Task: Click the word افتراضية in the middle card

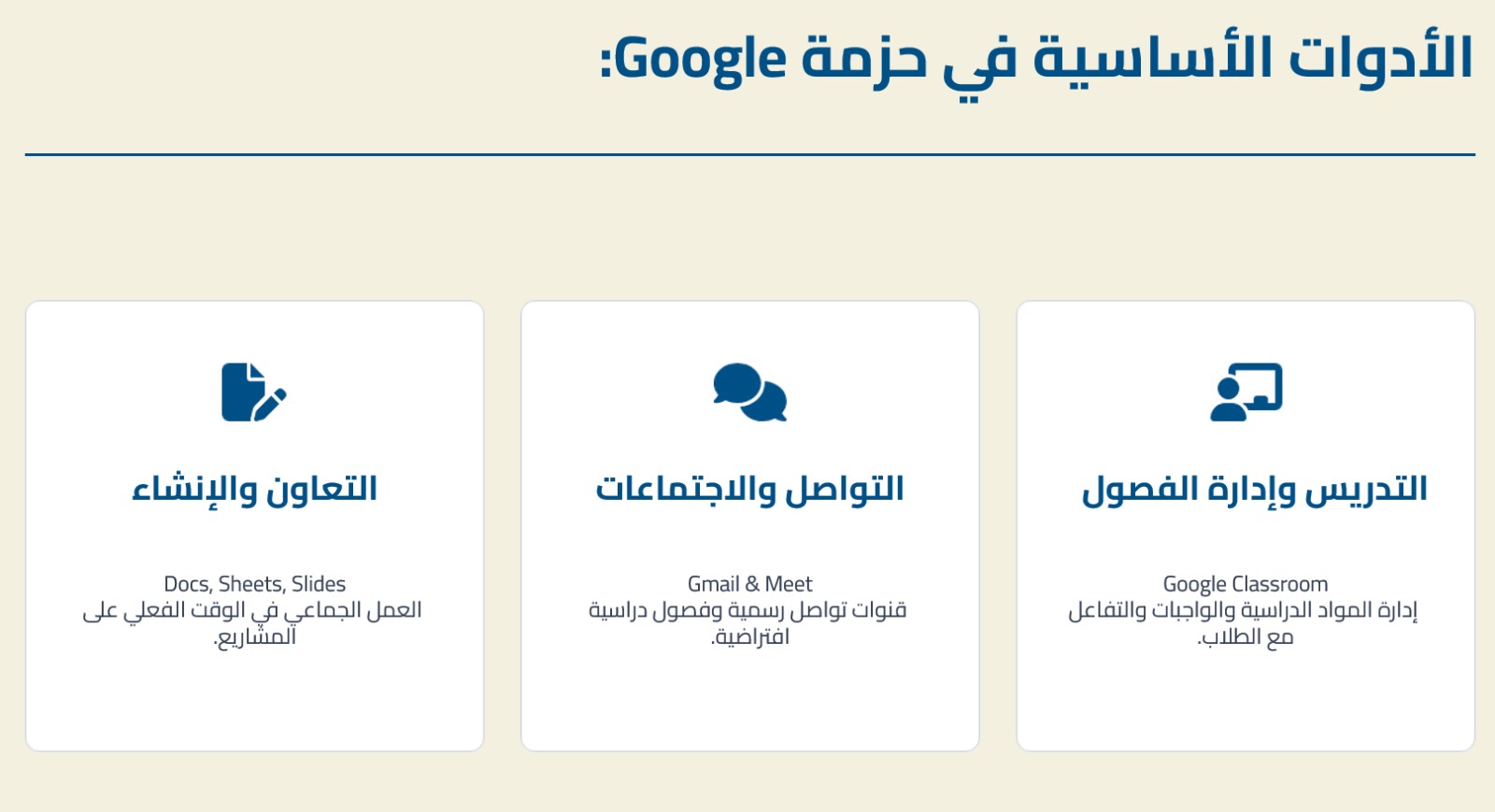Action: click(x=750, y=637)
